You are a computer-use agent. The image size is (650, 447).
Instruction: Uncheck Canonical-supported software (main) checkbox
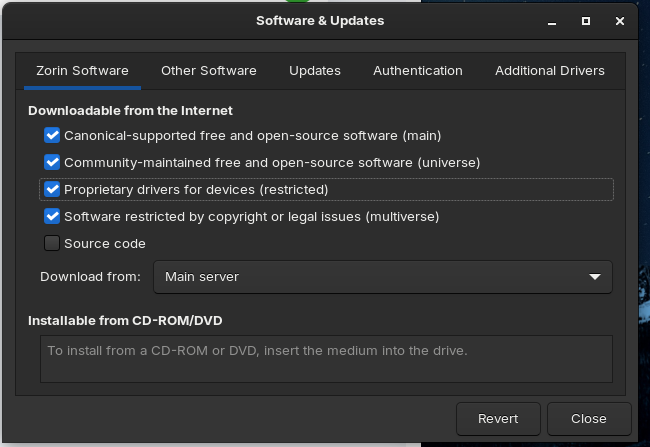click(x=52, y=135)
